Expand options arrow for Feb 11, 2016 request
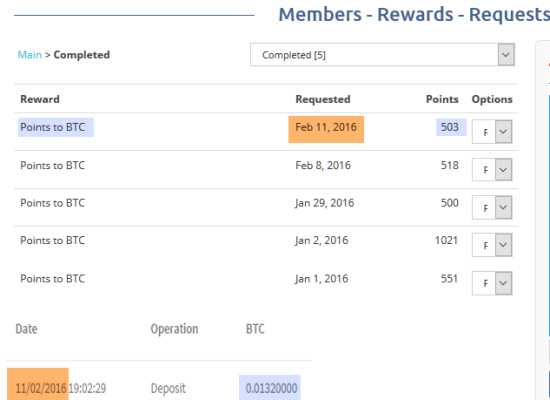 tap(503, 132)
